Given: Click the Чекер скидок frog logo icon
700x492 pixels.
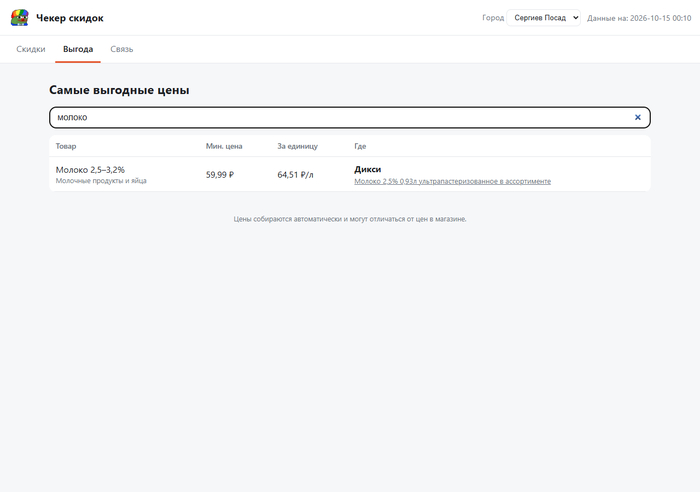Looking at the screenshot, I should point(20,18).
